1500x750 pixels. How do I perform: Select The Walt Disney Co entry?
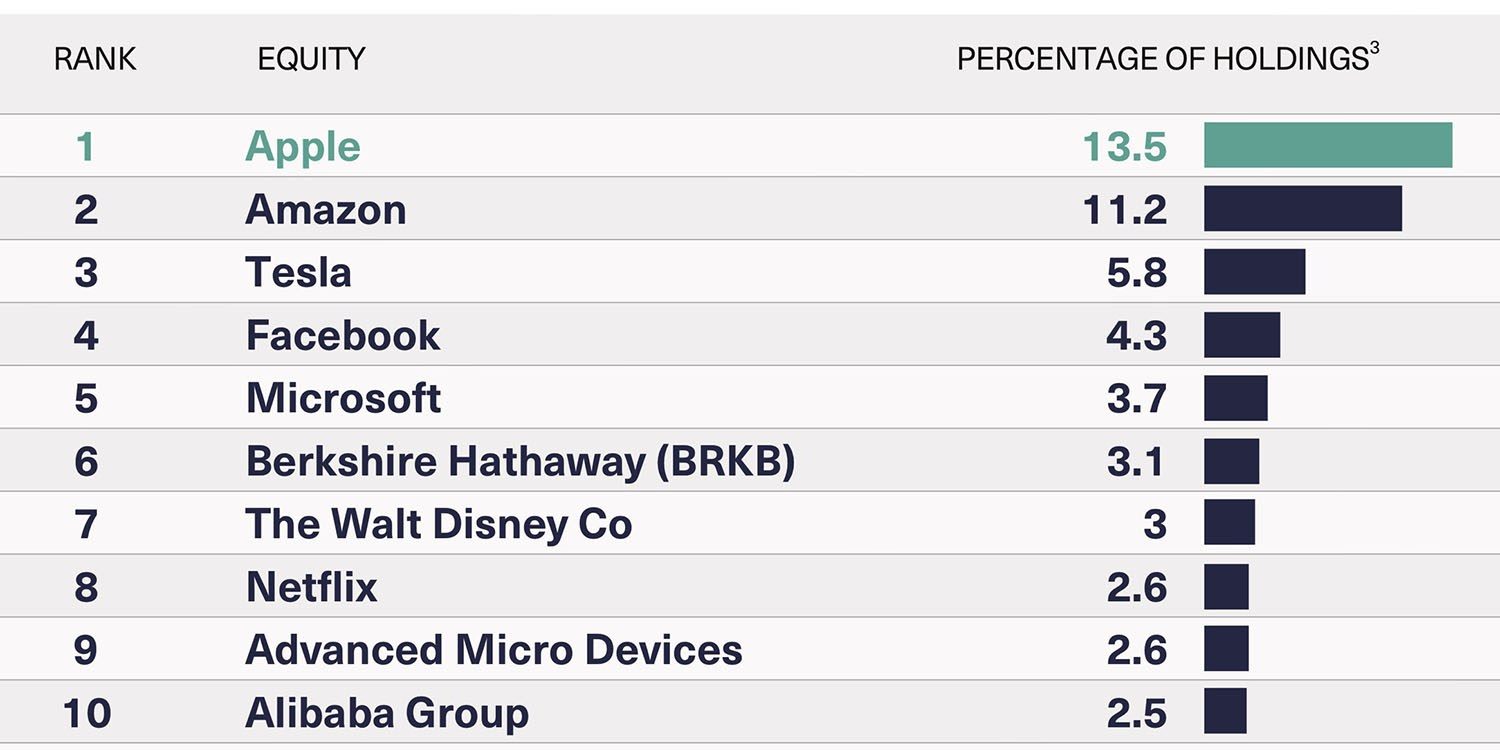(439, 524)
